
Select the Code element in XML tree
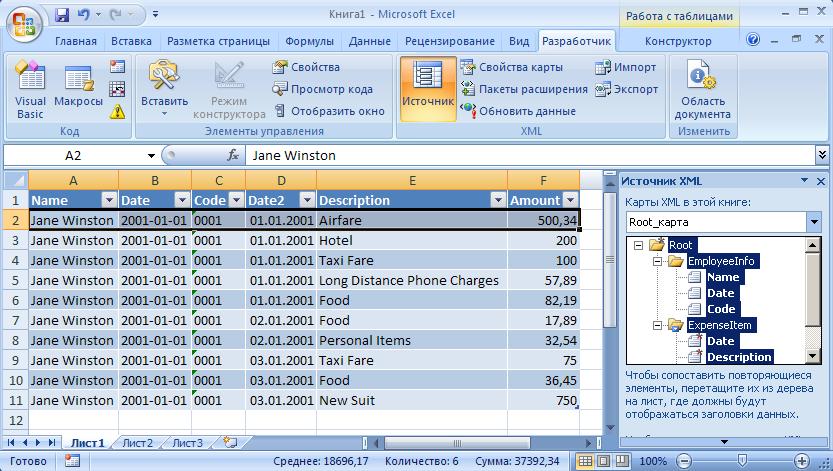coord(721,309)
